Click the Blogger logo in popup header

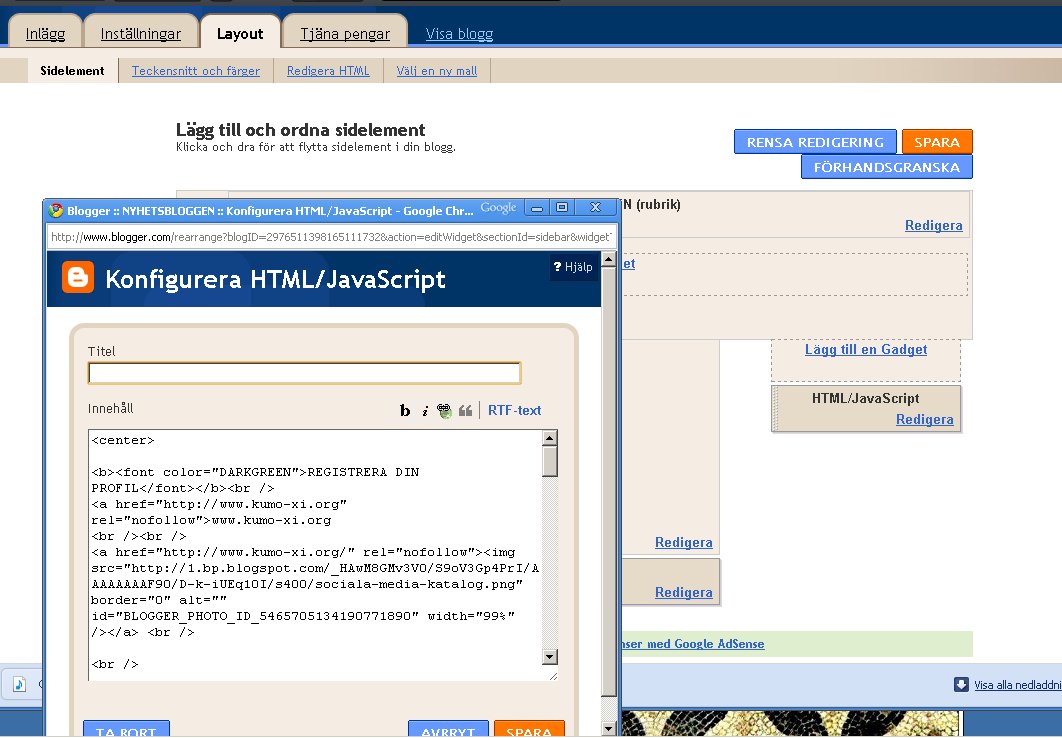coord(78,278)
